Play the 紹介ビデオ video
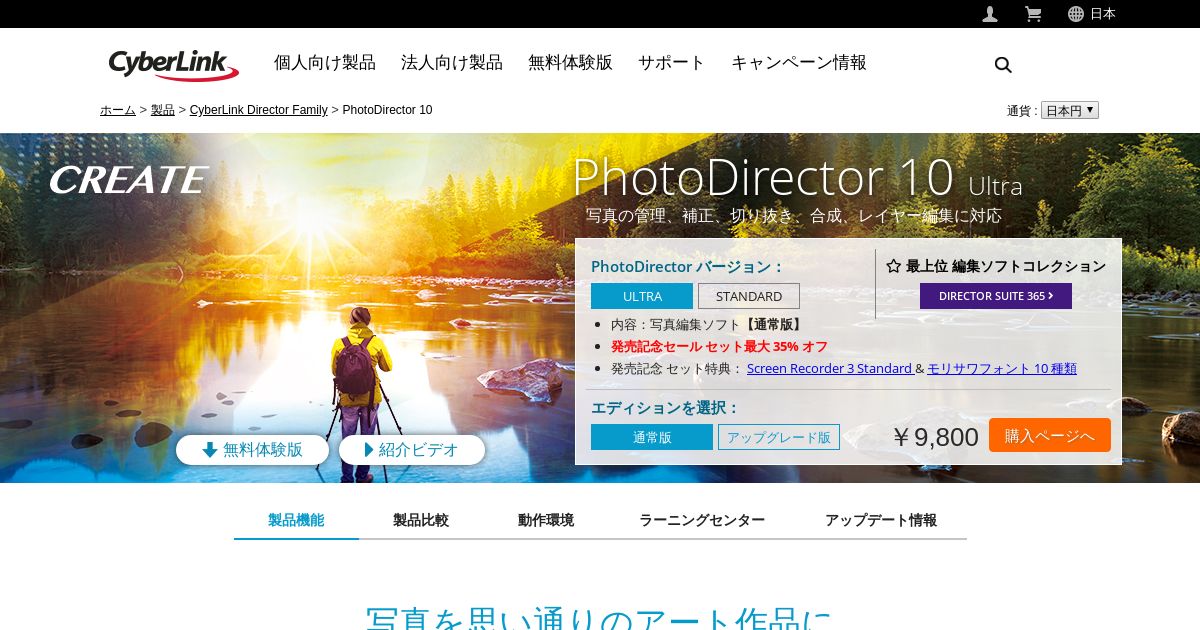This screenshot has height=630, width=1200. 412,450
